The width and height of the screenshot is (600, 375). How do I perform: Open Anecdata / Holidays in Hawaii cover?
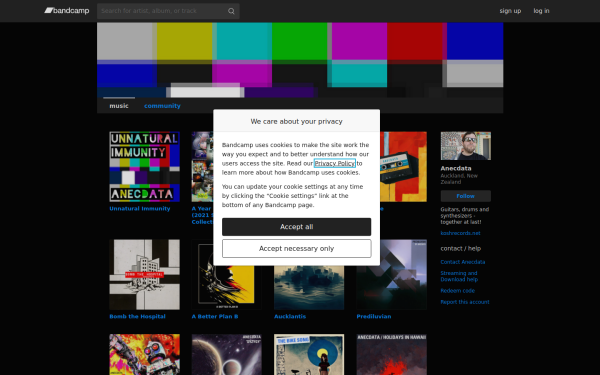[392, 354]
